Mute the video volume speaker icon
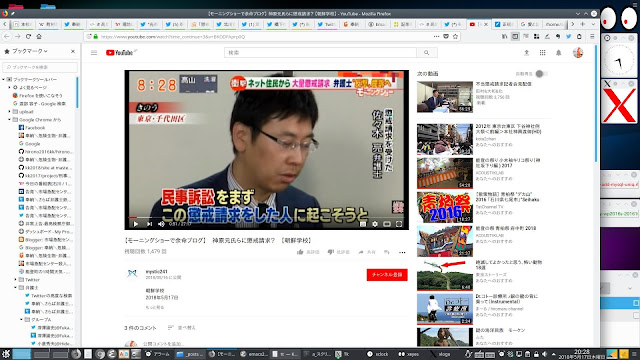The width and height of the screenshot is (640, 360). (162, 224)
